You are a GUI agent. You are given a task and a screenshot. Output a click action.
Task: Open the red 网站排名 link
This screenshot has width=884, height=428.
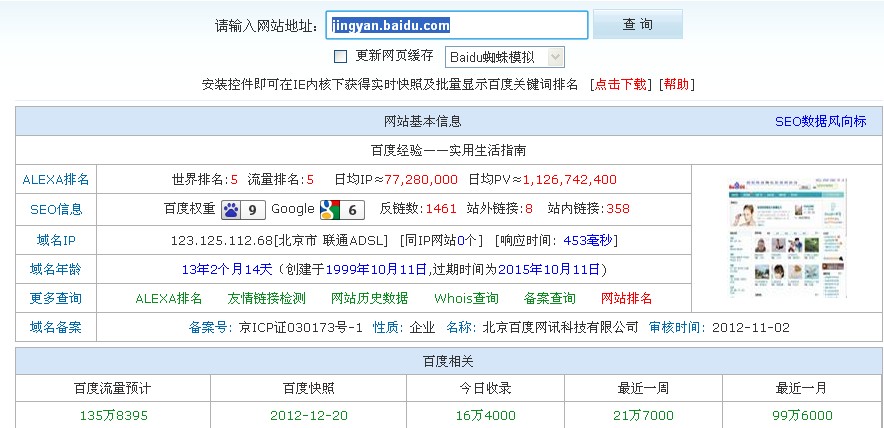click(626, 298)
